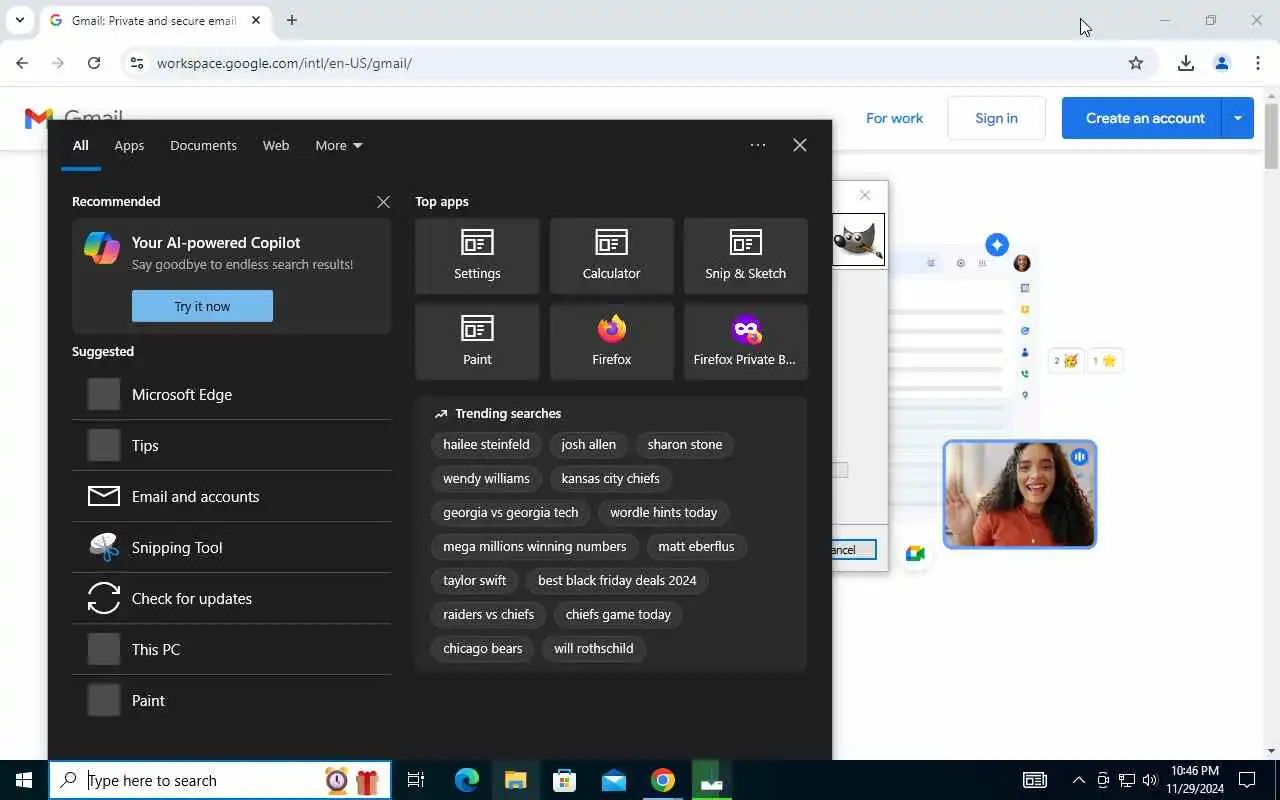Viewport: 1280px width, 800px height.
Task: Open Firefox Private Browsing tile
Action: click(745, 342)
